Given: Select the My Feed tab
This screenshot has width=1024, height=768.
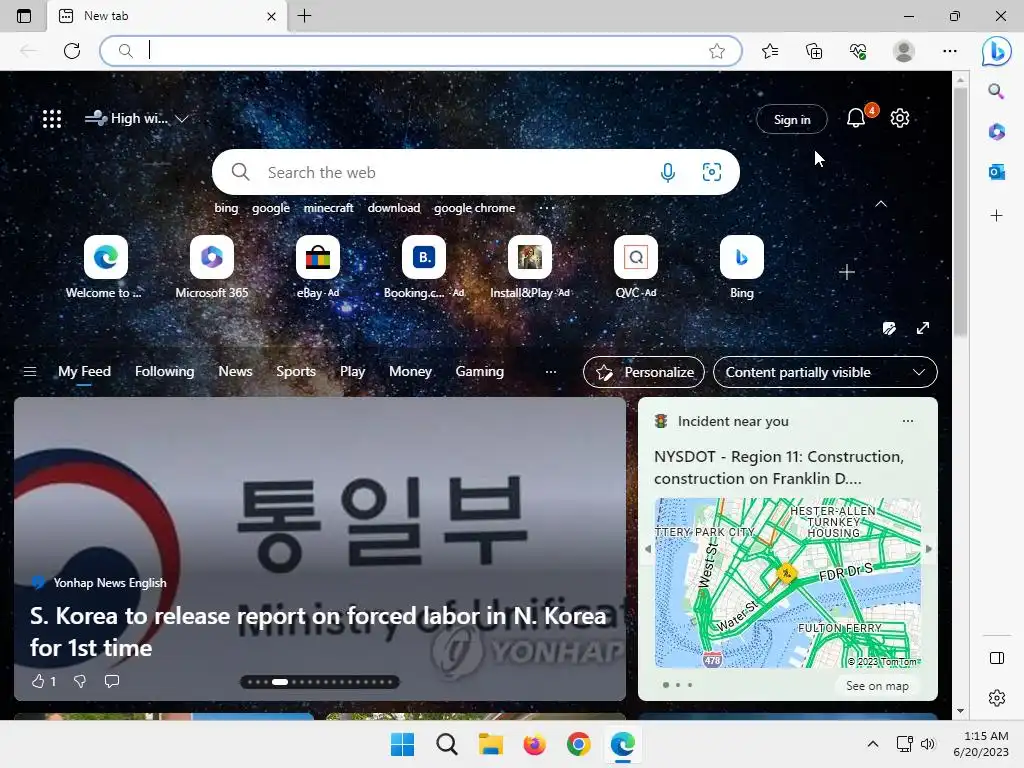Looking at the screenshot, I should 84,372.
